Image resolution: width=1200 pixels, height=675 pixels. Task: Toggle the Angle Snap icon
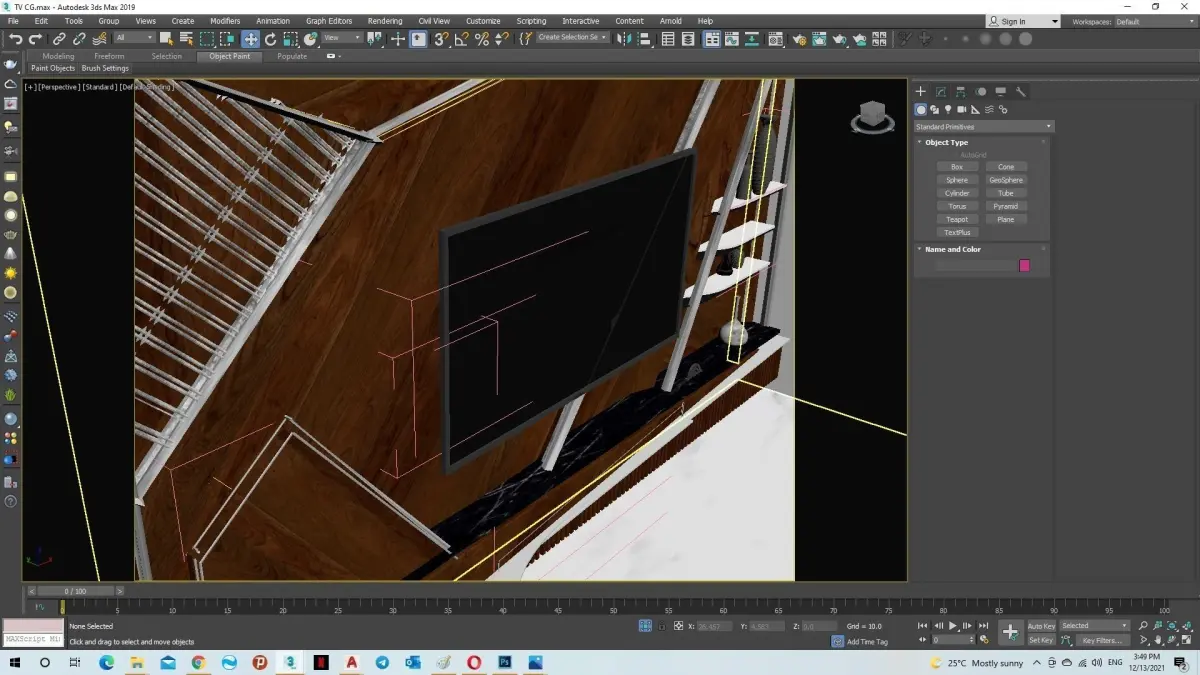click(461, 39)
